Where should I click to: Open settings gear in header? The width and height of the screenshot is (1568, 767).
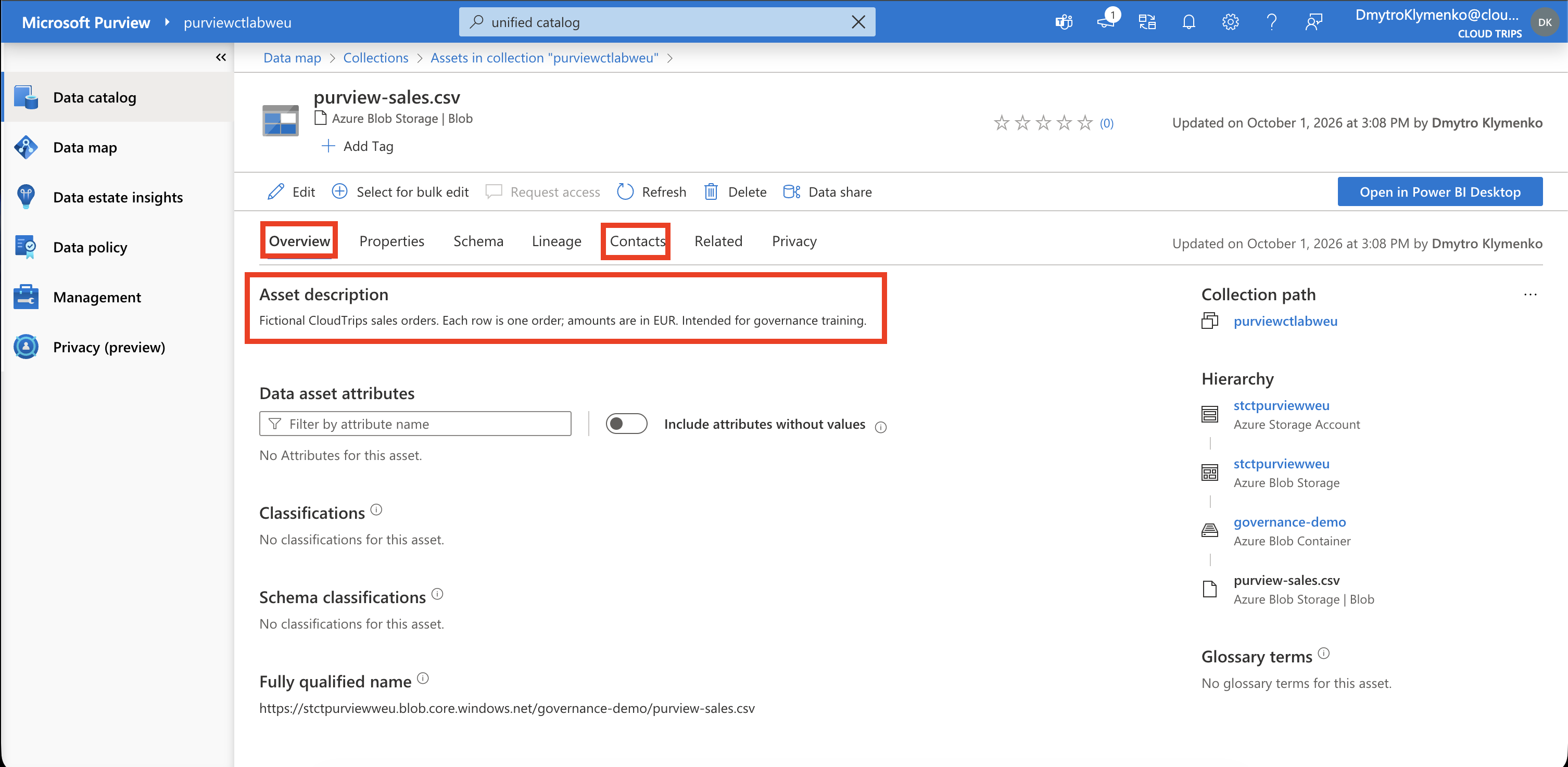pyautogui.click(x=1230, y=22)
